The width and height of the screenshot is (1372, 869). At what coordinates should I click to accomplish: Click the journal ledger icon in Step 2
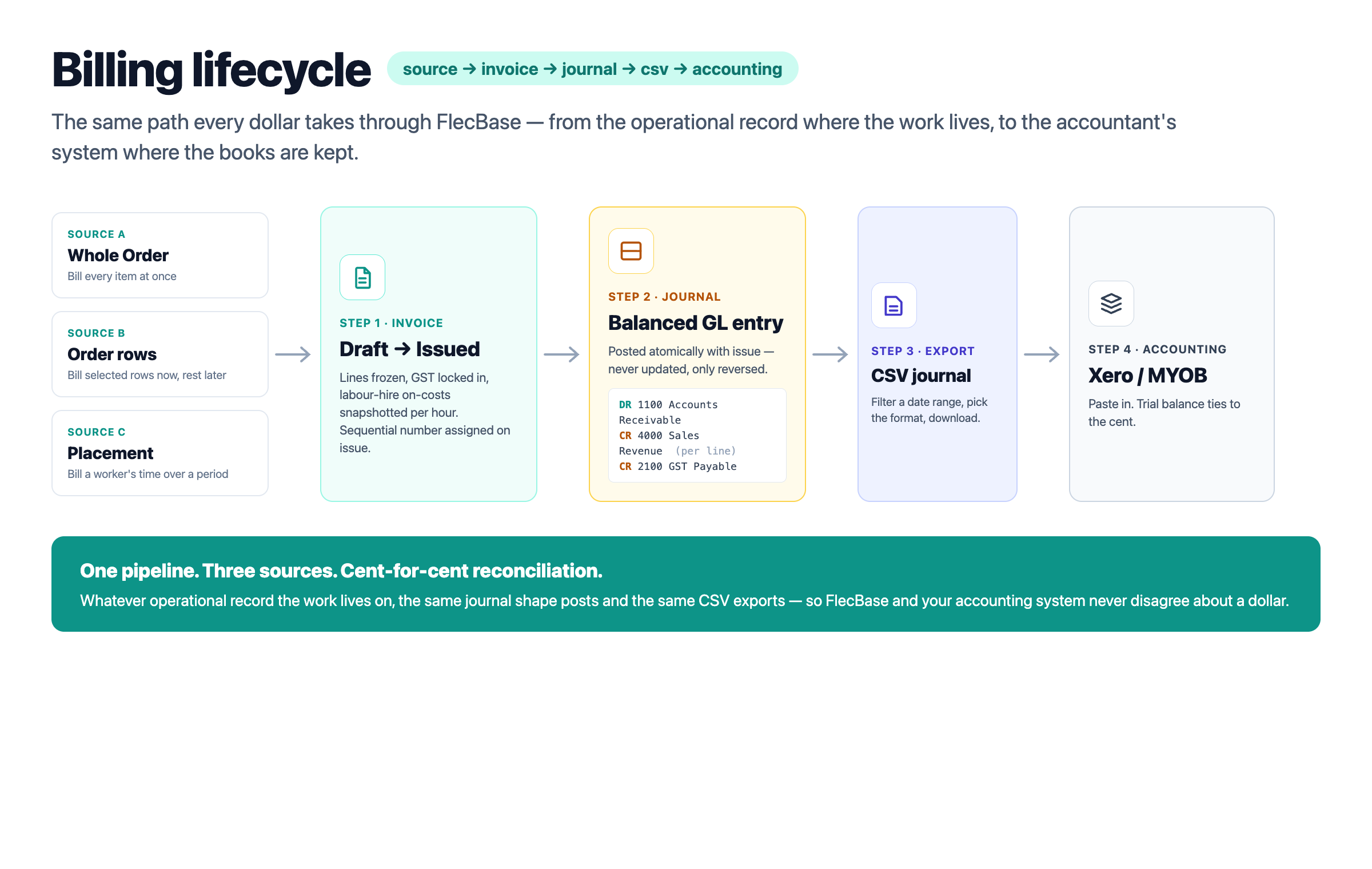631,251
